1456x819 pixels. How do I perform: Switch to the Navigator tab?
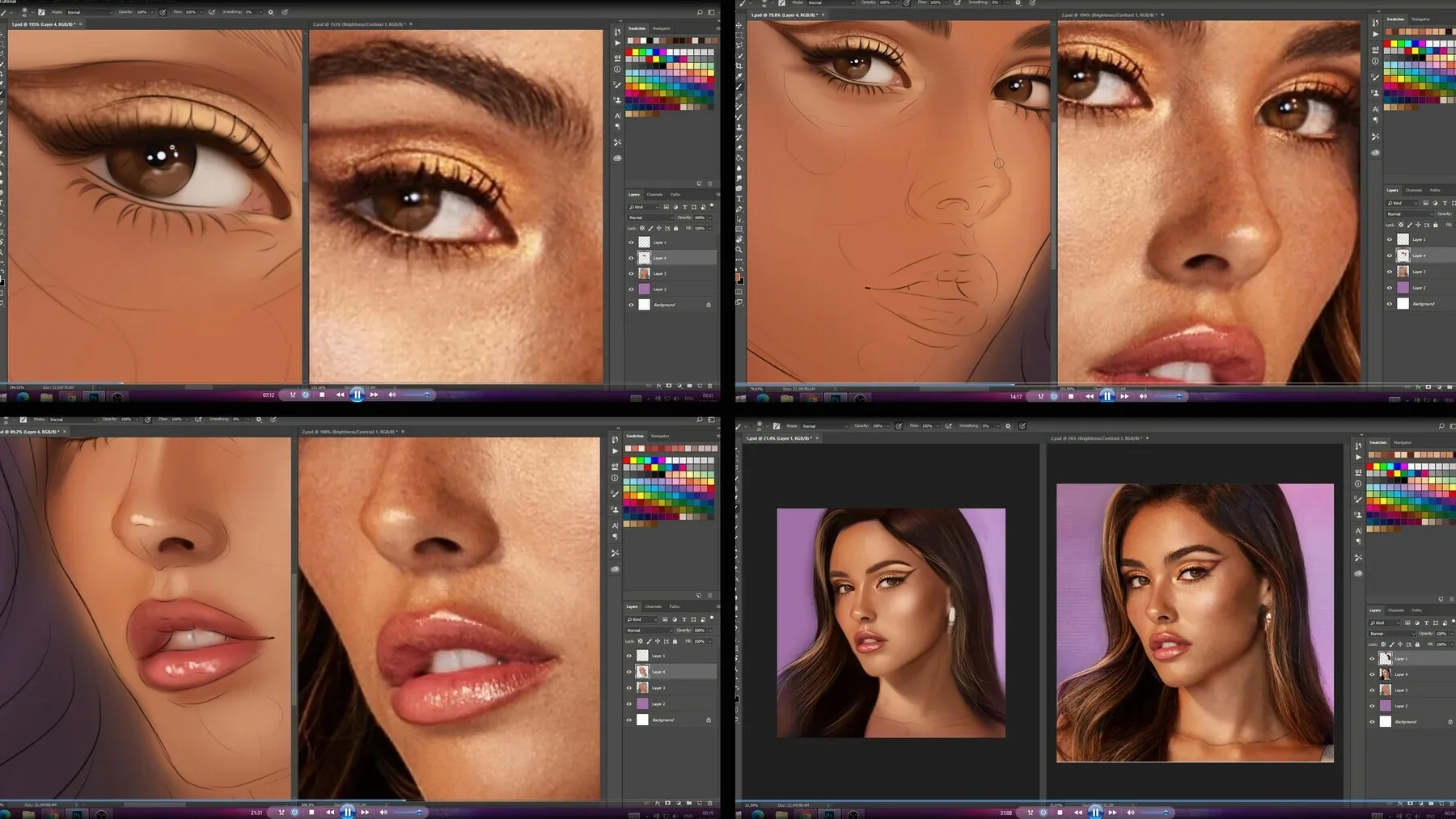(662, 28)
